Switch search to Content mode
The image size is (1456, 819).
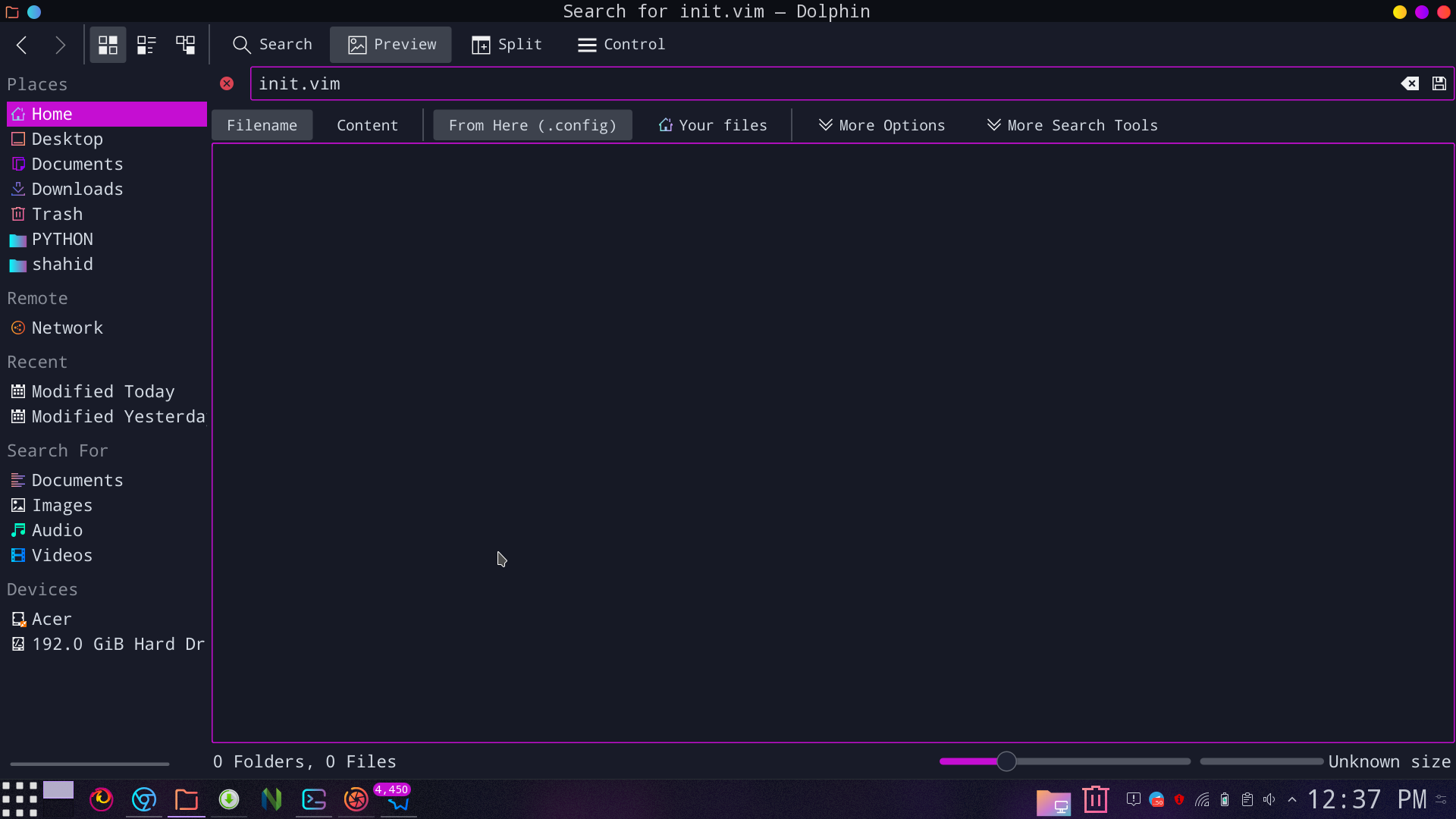coord(367,125)
